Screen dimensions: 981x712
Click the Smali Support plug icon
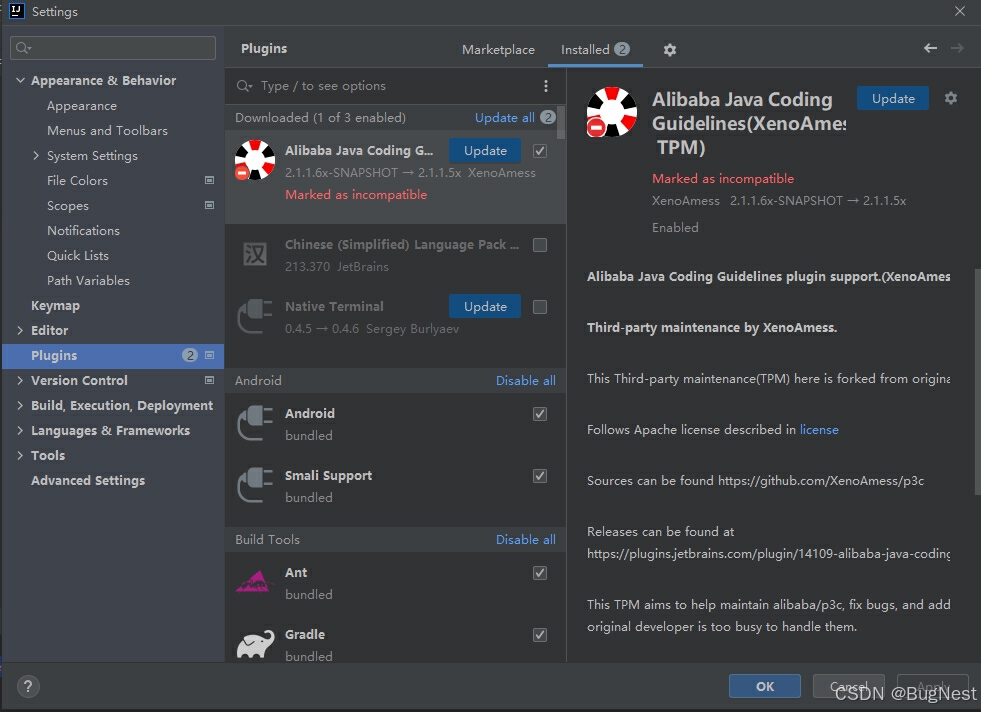[255, 486]
